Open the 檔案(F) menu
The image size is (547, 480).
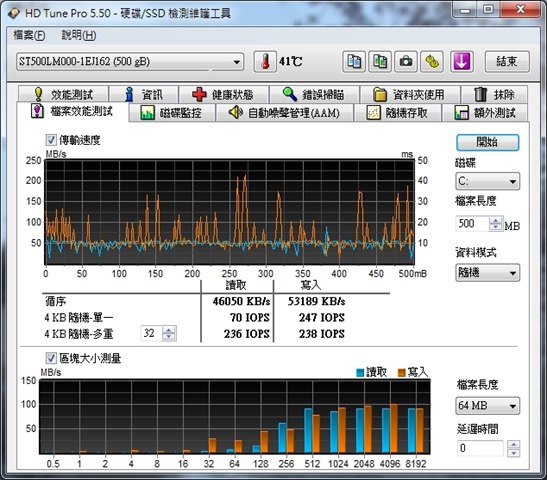click(29, 35)
